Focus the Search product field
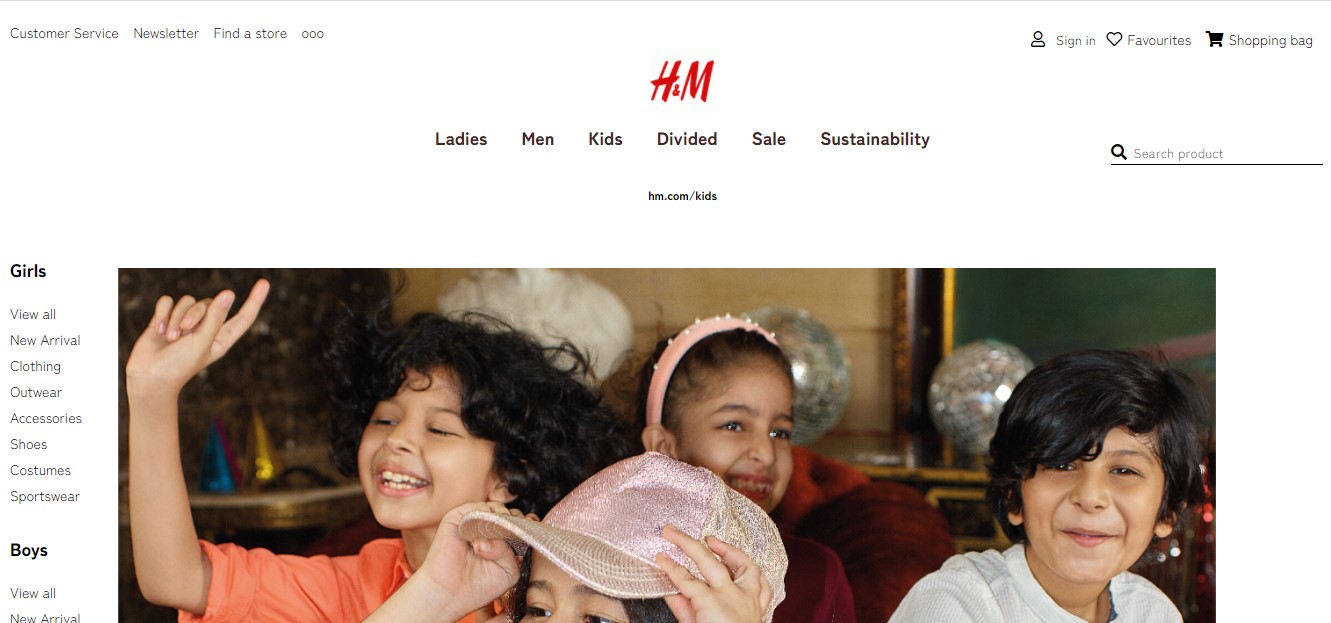Viewport: 1331px width, 623px height. click(1227, 153)
